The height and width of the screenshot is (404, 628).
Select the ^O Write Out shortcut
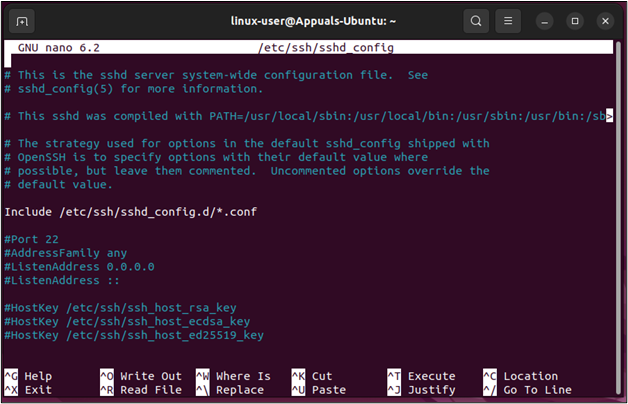(141, 376)
